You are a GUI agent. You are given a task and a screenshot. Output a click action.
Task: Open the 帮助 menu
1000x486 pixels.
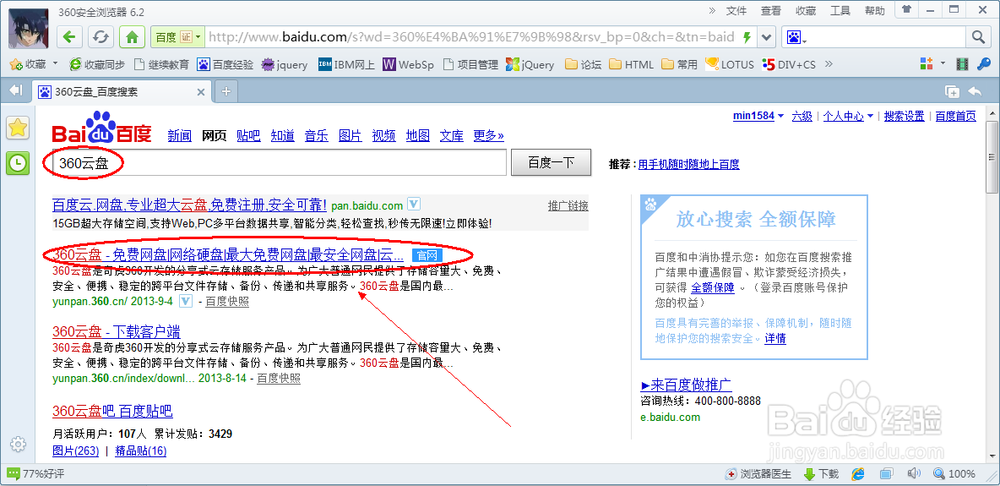[x=874, y=11]
